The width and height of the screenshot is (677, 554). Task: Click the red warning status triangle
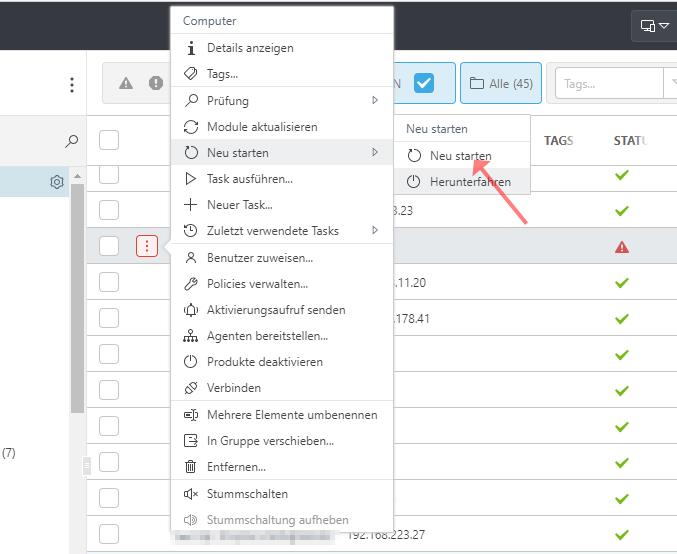pyautogui.click(x=622, y=247)
